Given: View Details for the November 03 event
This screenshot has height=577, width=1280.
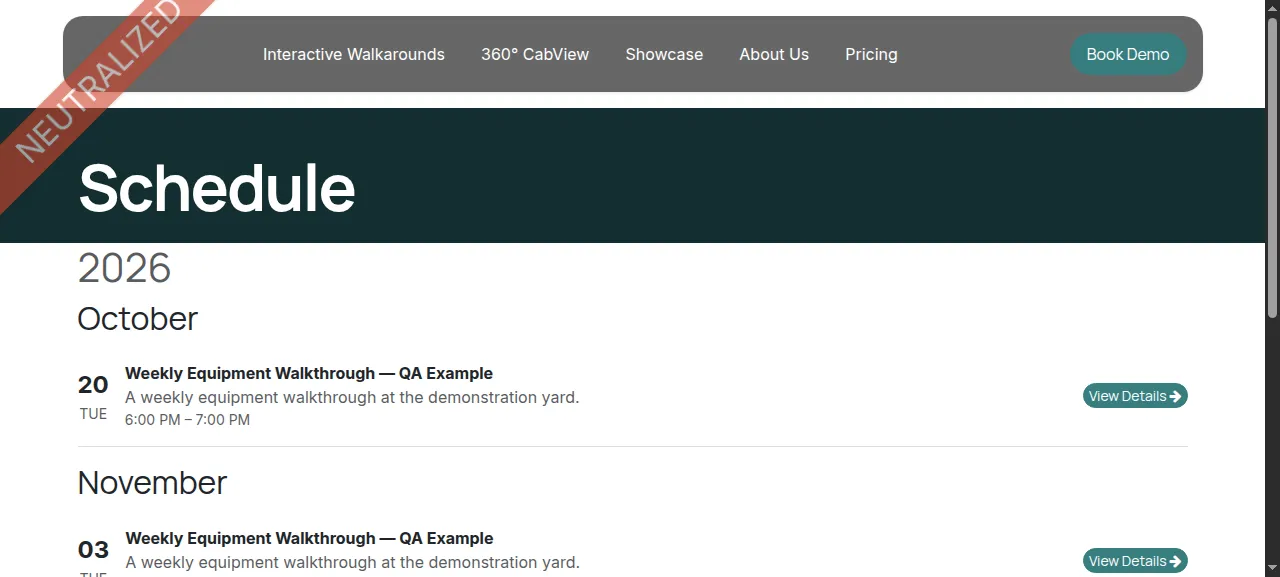Looking at the screenshot, I should point(1135,561).
